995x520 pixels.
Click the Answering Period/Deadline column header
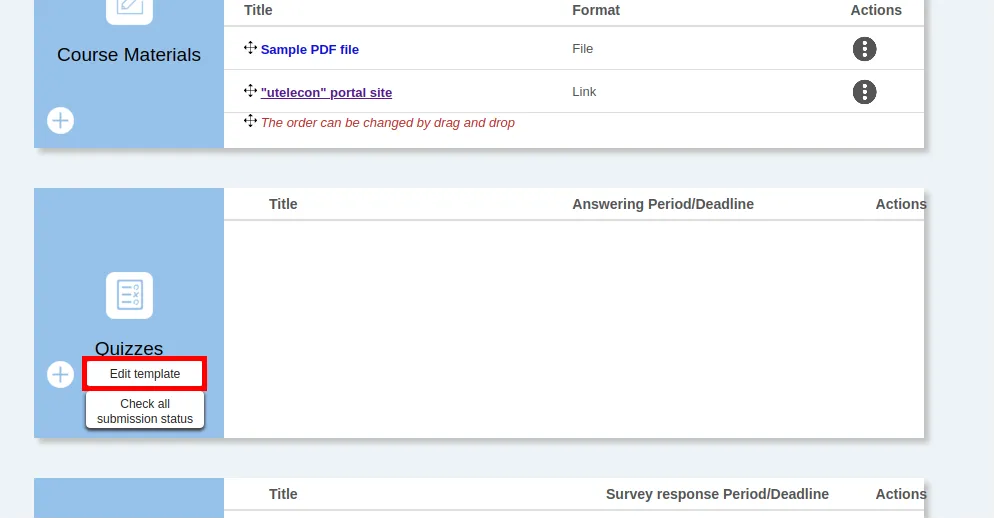[663, 204]
